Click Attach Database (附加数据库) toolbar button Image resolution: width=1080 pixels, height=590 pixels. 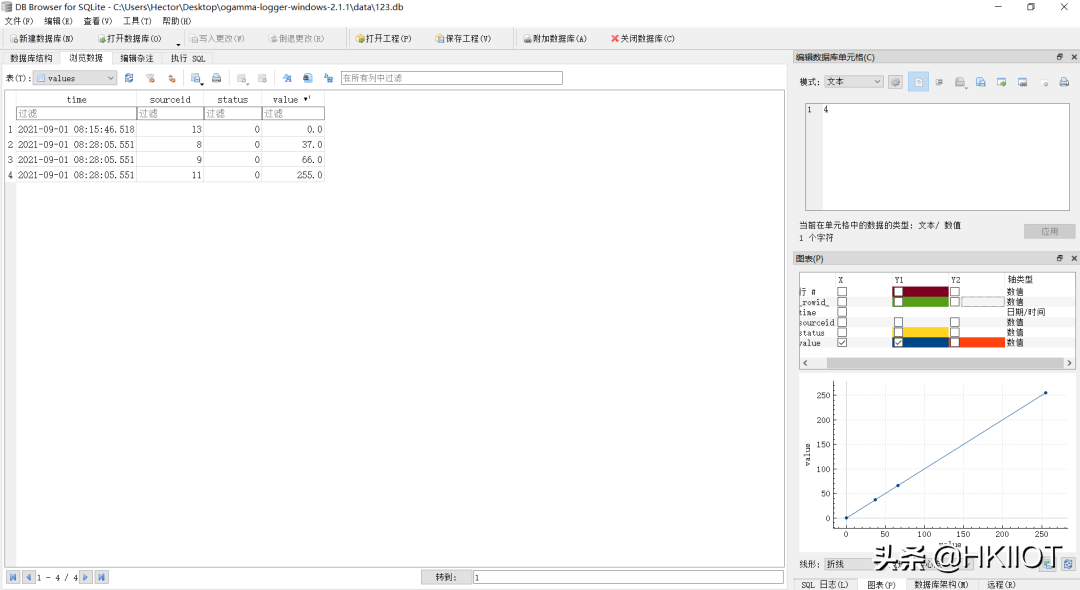[x=554, y=39]
